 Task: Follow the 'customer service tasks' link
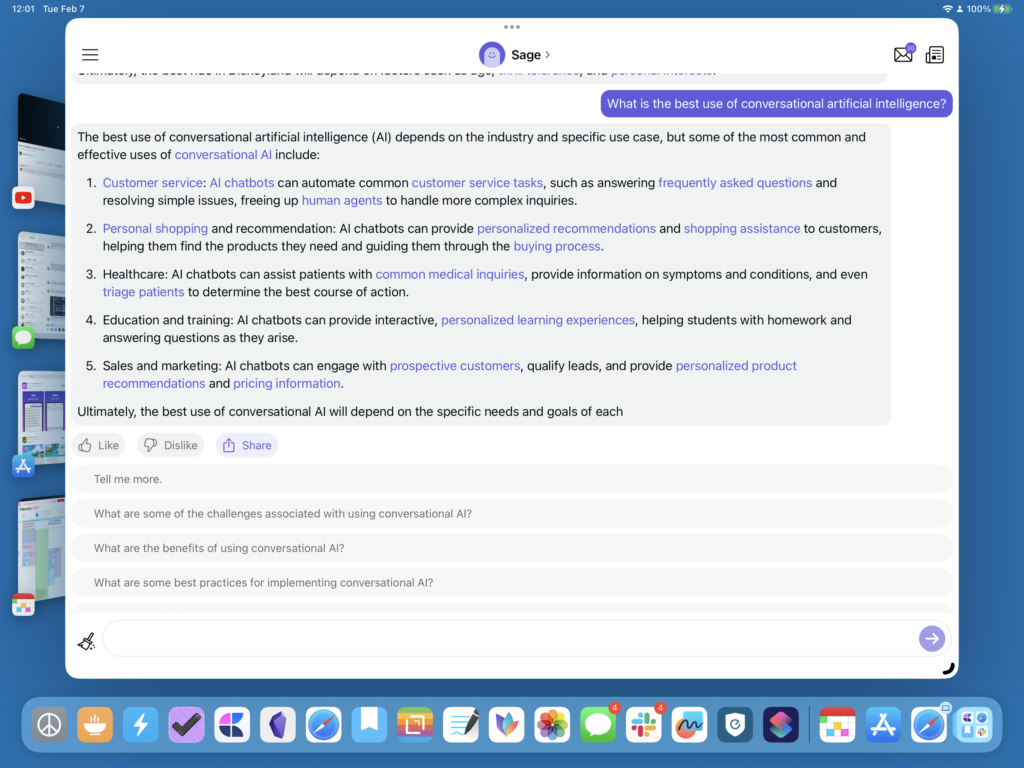[x=477, y=183]
